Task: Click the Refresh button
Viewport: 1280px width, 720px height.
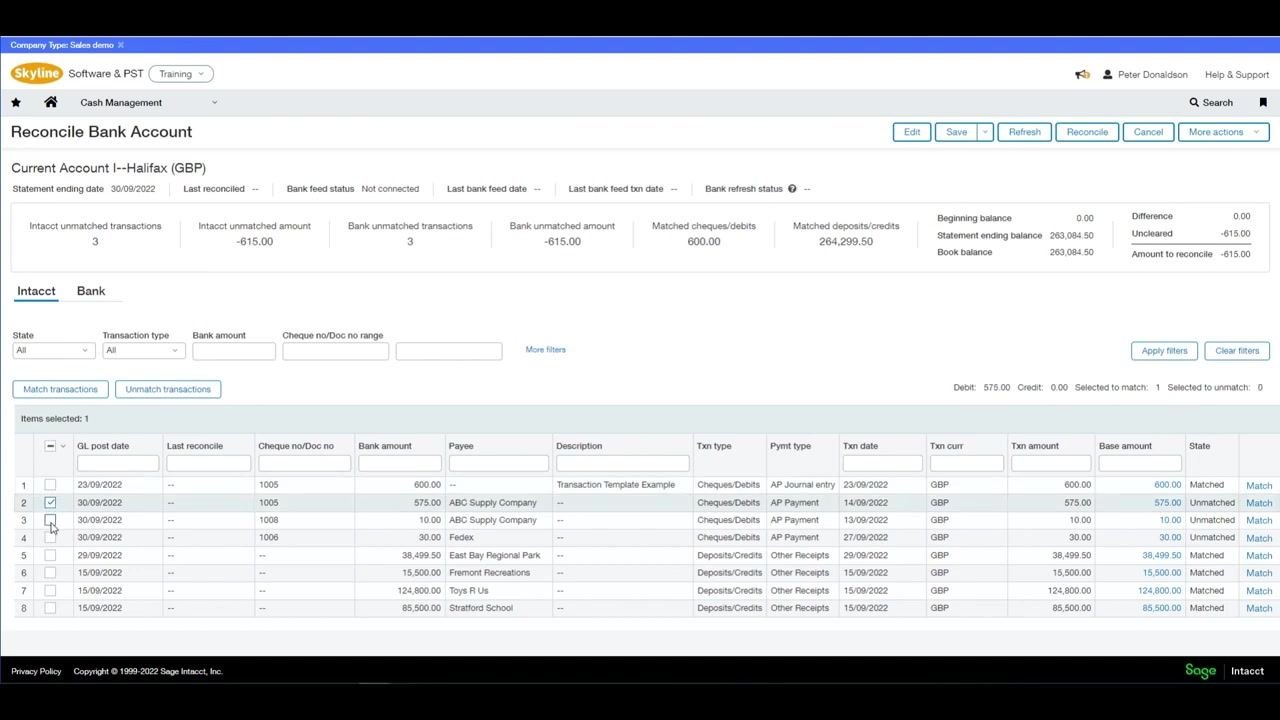Action: pyautogui.click(x=1024, y=132)
